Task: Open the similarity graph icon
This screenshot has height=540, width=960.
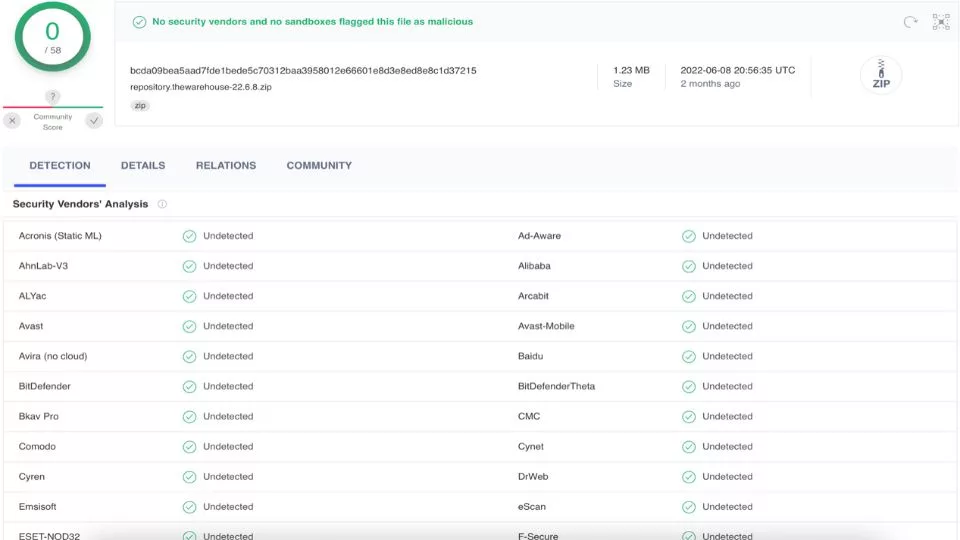Action: pos(941,22)
